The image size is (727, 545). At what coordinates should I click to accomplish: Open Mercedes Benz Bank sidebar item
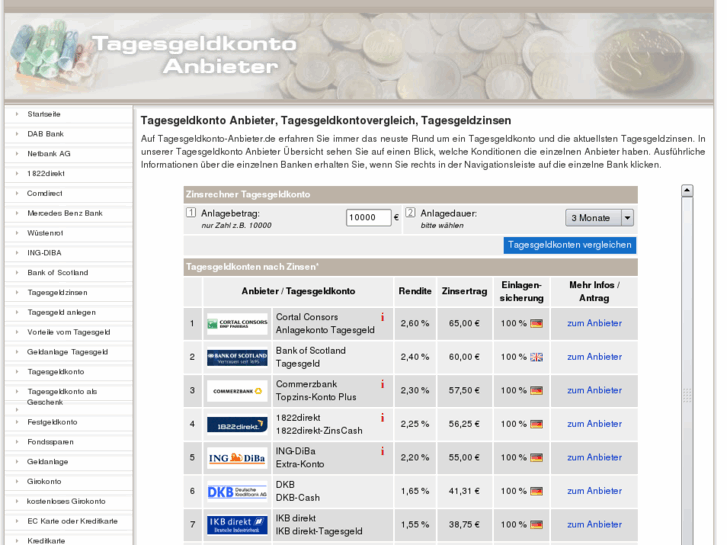[65, 213]
